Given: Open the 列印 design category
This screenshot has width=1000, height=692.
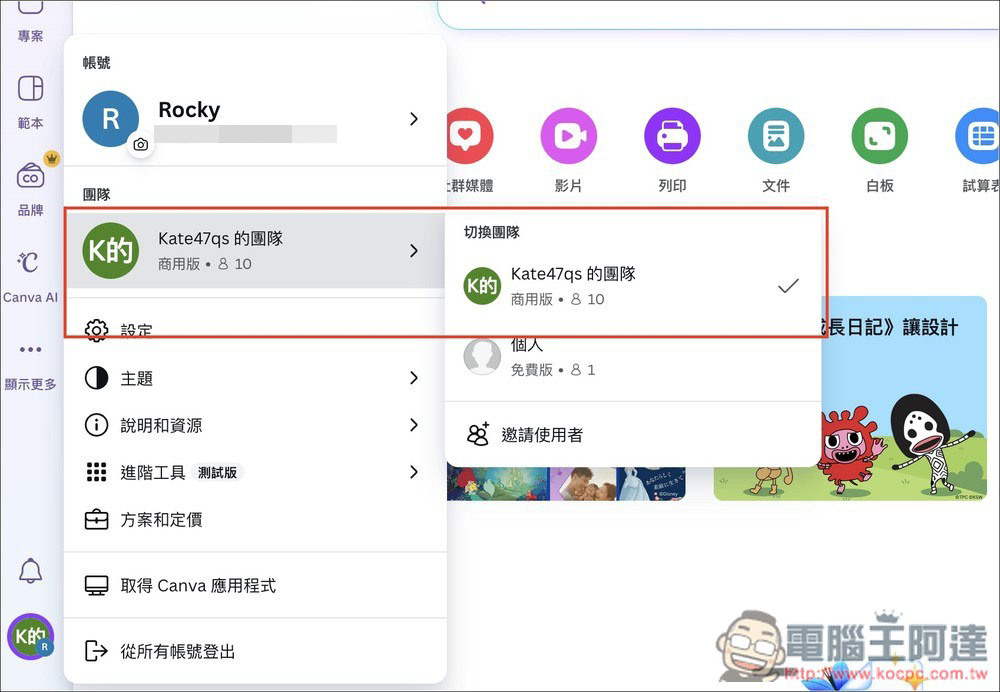Looking at the screenshot, I should tap(672, 135).
